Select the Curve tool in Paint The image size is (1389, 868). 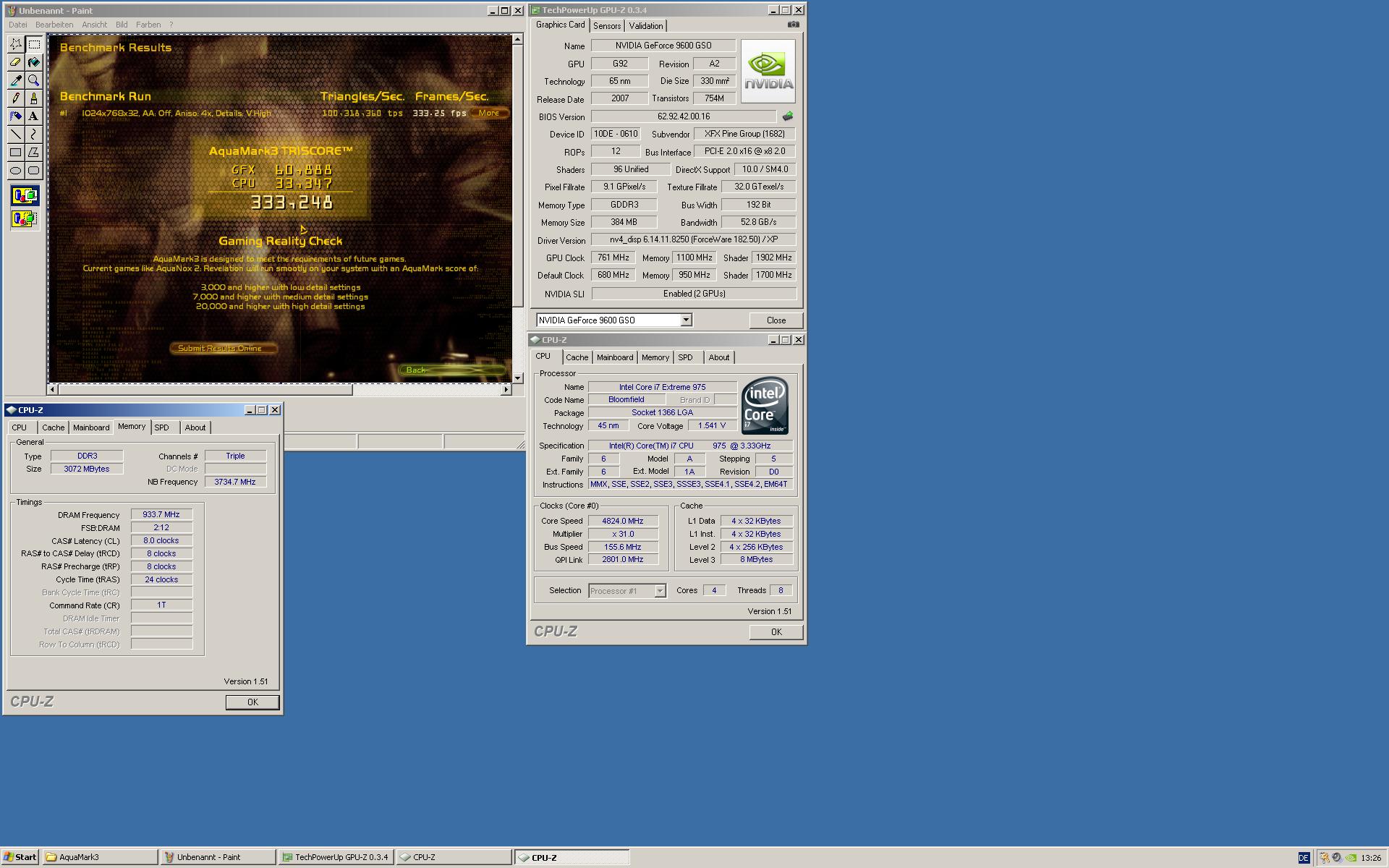pyautogui.click(x=33, y=135)
